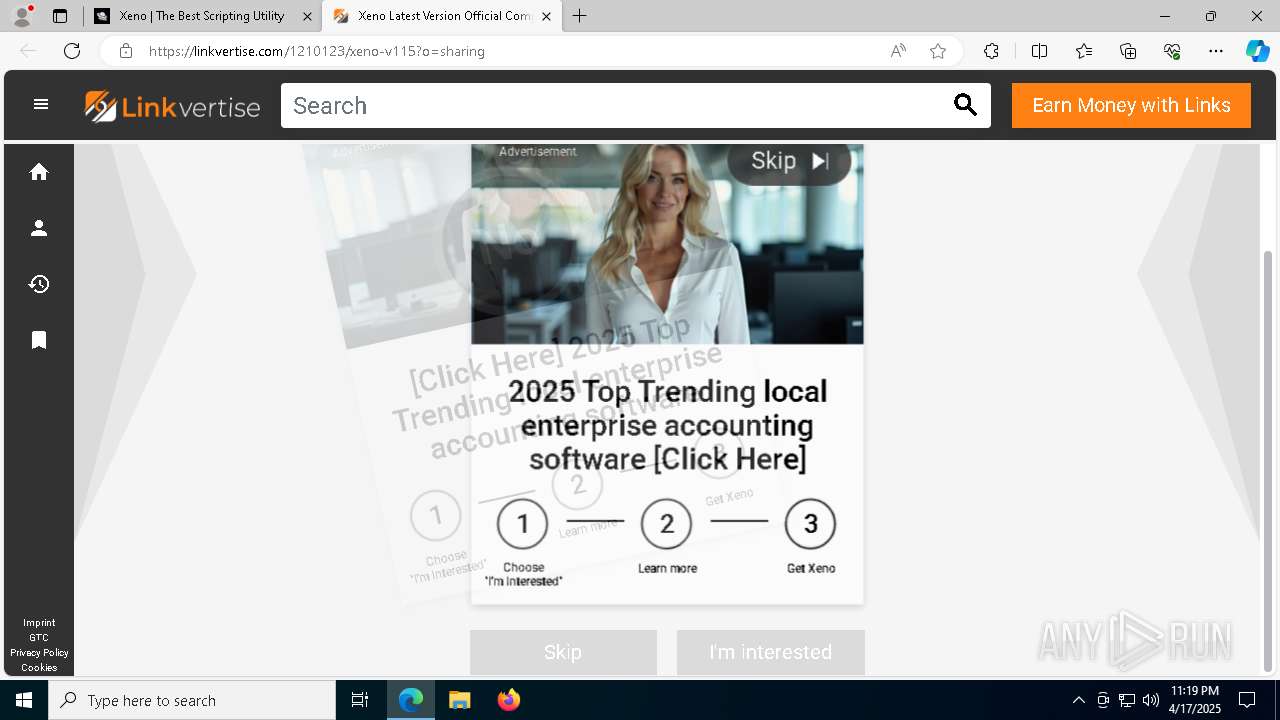Close the Xeno Best Scripting Utility tab
This screenshot has height=720, width=1280.
coord(307,16)
